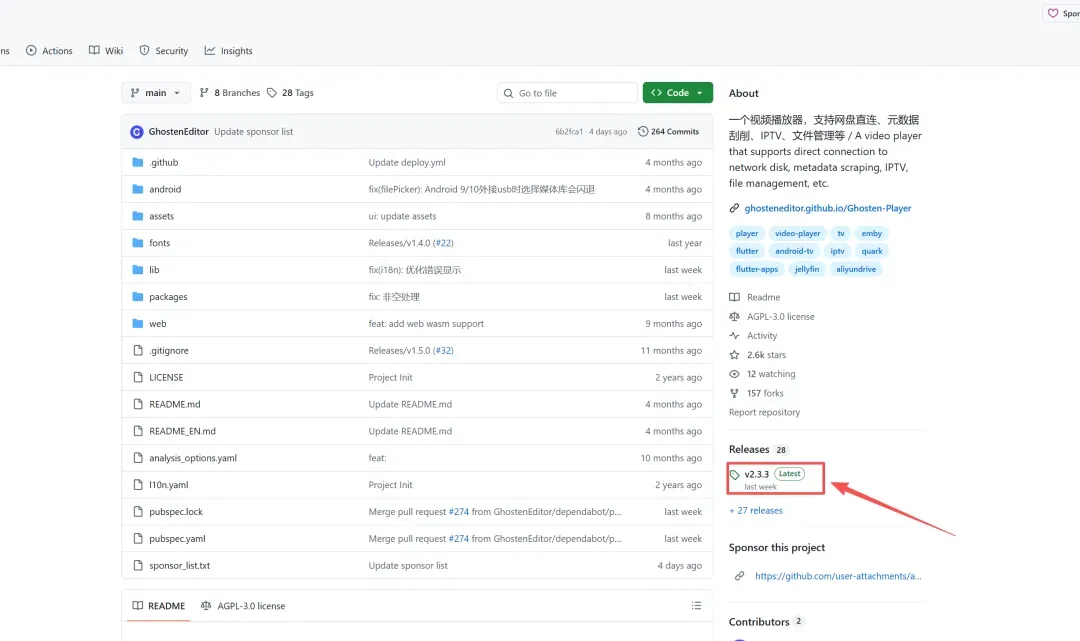The width and height of the screenshot is (1080, 641).
Task: Open the 264 Commits history
Action: click(668, 132)
